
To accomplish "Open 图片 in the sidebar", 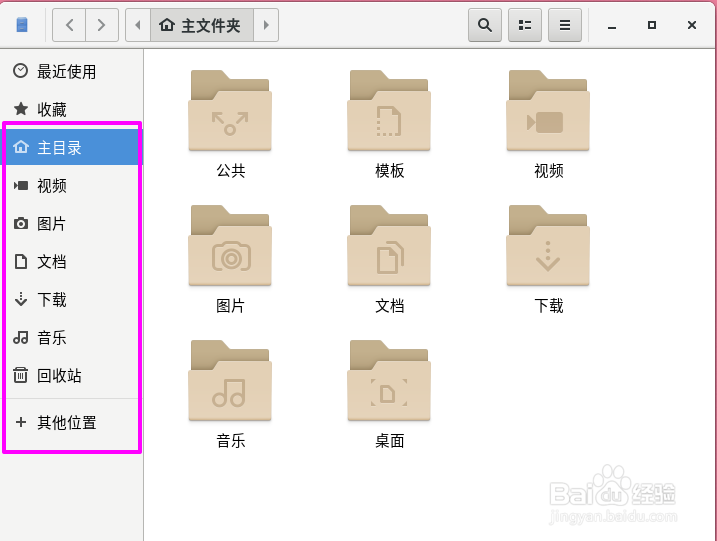I will [72, 224].
